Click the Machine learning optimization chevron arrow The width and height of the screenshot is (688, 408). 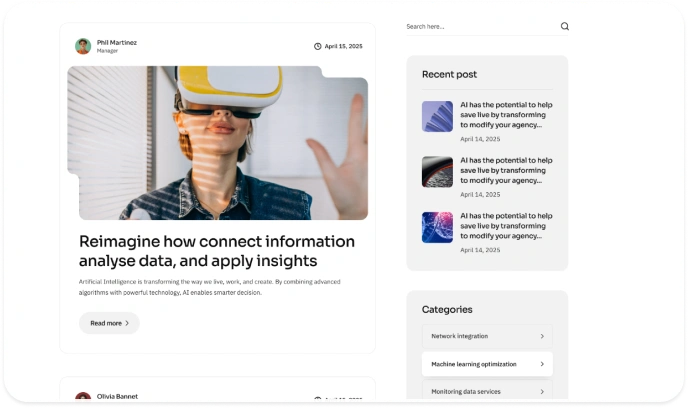pyautogui.click(x=542, y=364)
